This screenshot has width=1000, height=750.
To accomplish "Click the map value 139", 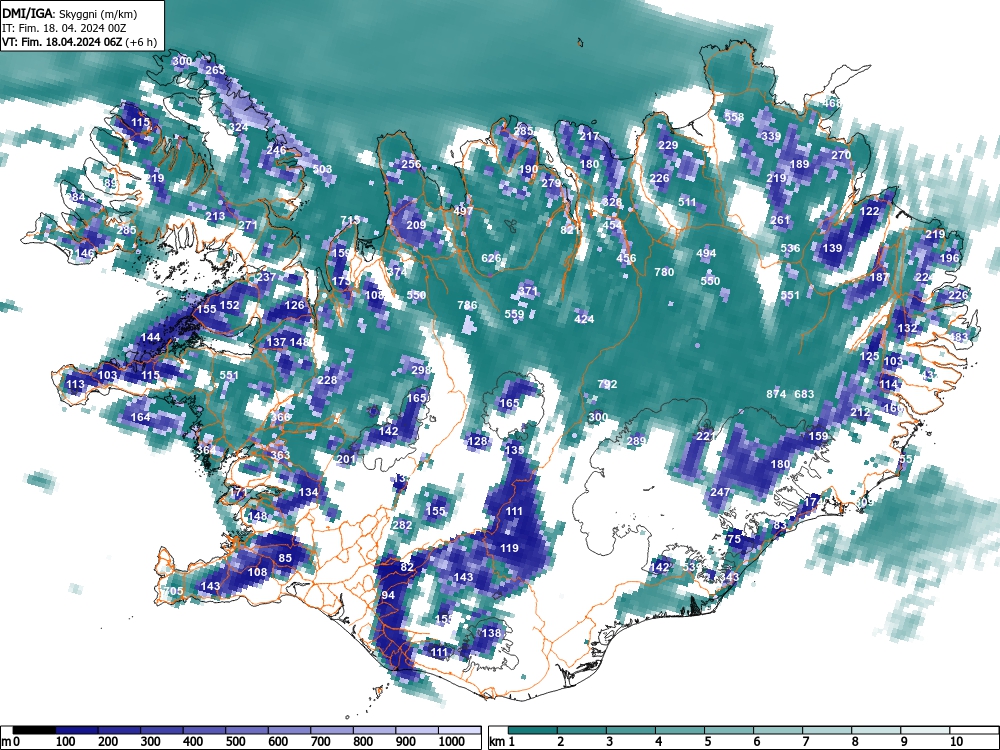I will coord(832,248).
